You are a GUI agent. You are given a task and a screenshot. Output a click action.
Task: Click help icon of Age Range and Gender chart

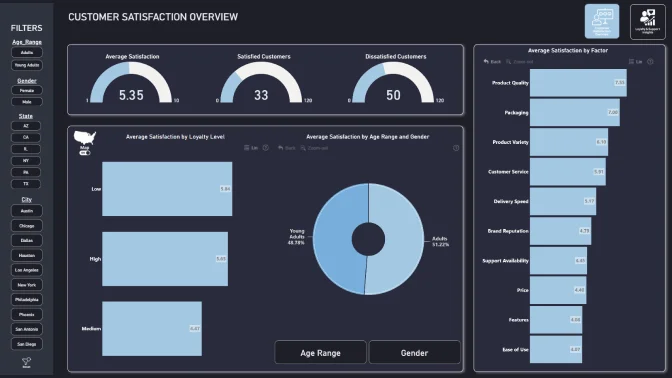tap(456, 148)
